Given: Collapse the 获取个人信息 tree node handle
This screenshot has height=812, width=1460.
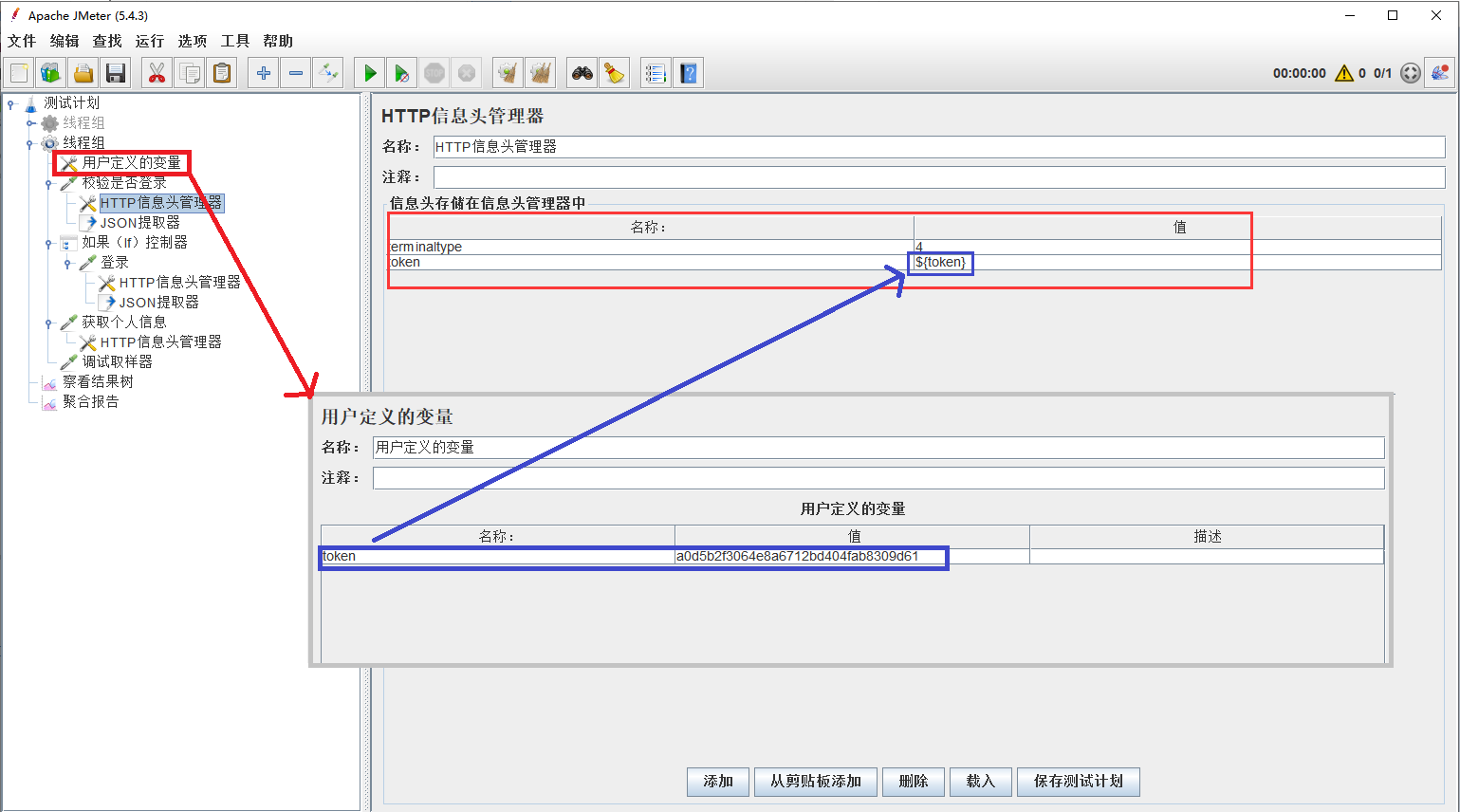Looking at the screenshot, I should 48,323.
